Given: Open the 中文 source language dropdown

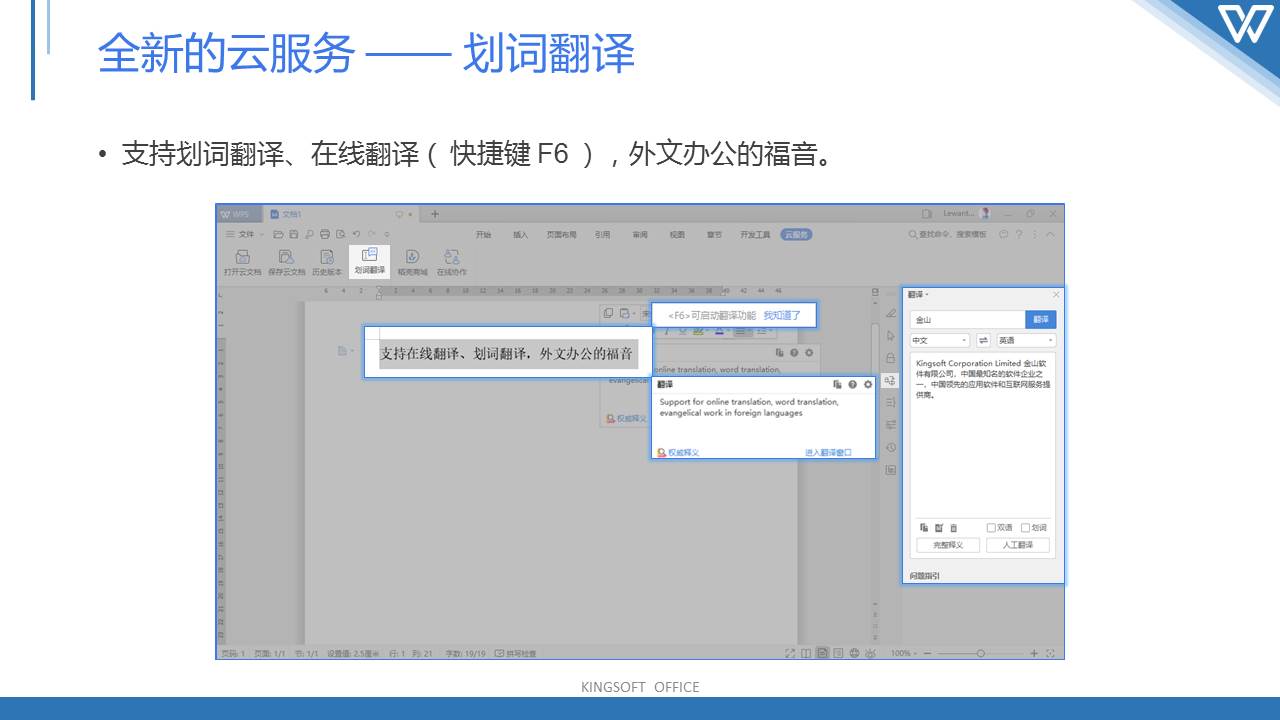Looking at the screenshot, I should coord(939,340).
